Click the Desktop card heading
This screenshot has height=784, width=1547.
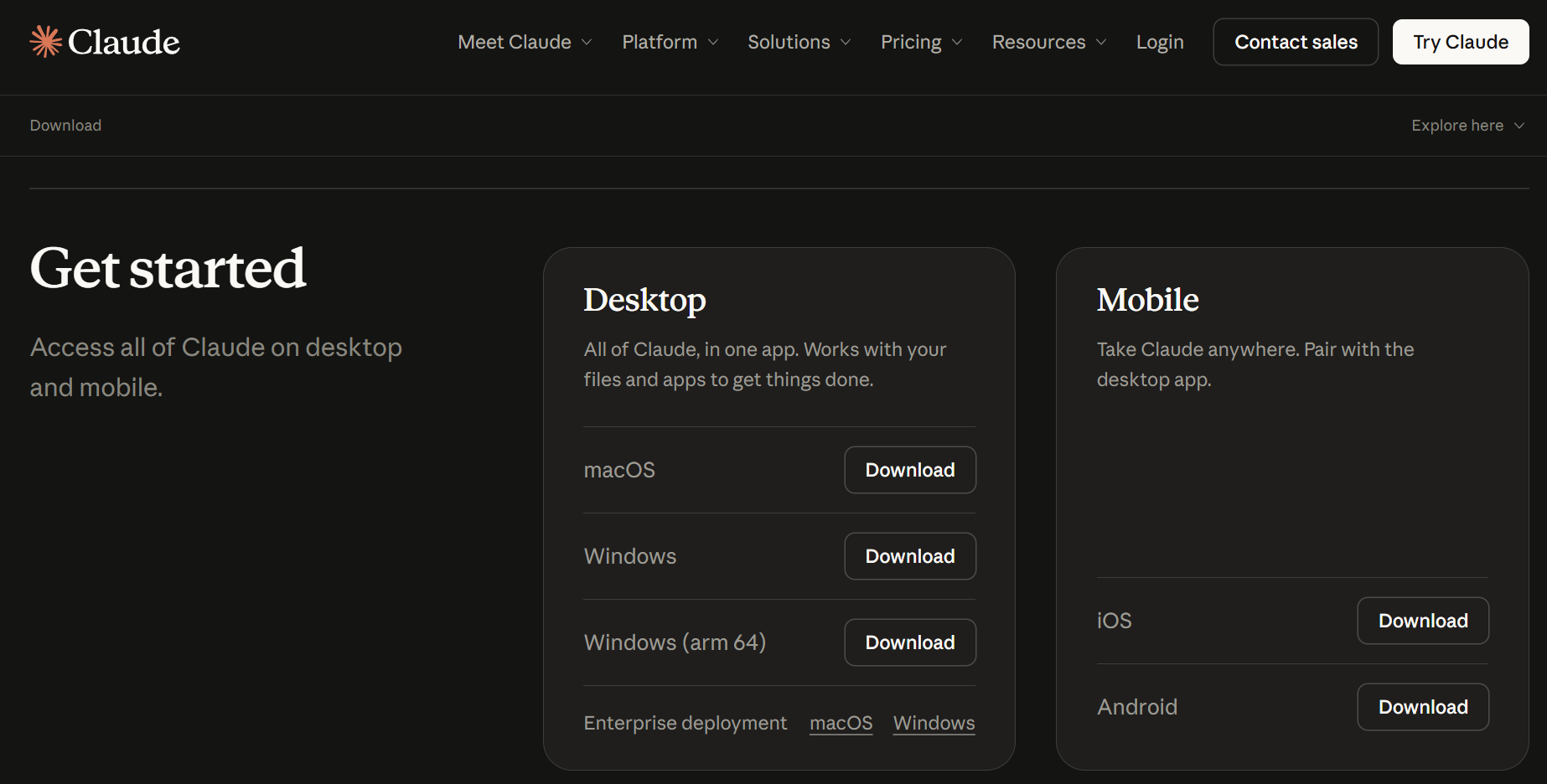tap(644, 300)
